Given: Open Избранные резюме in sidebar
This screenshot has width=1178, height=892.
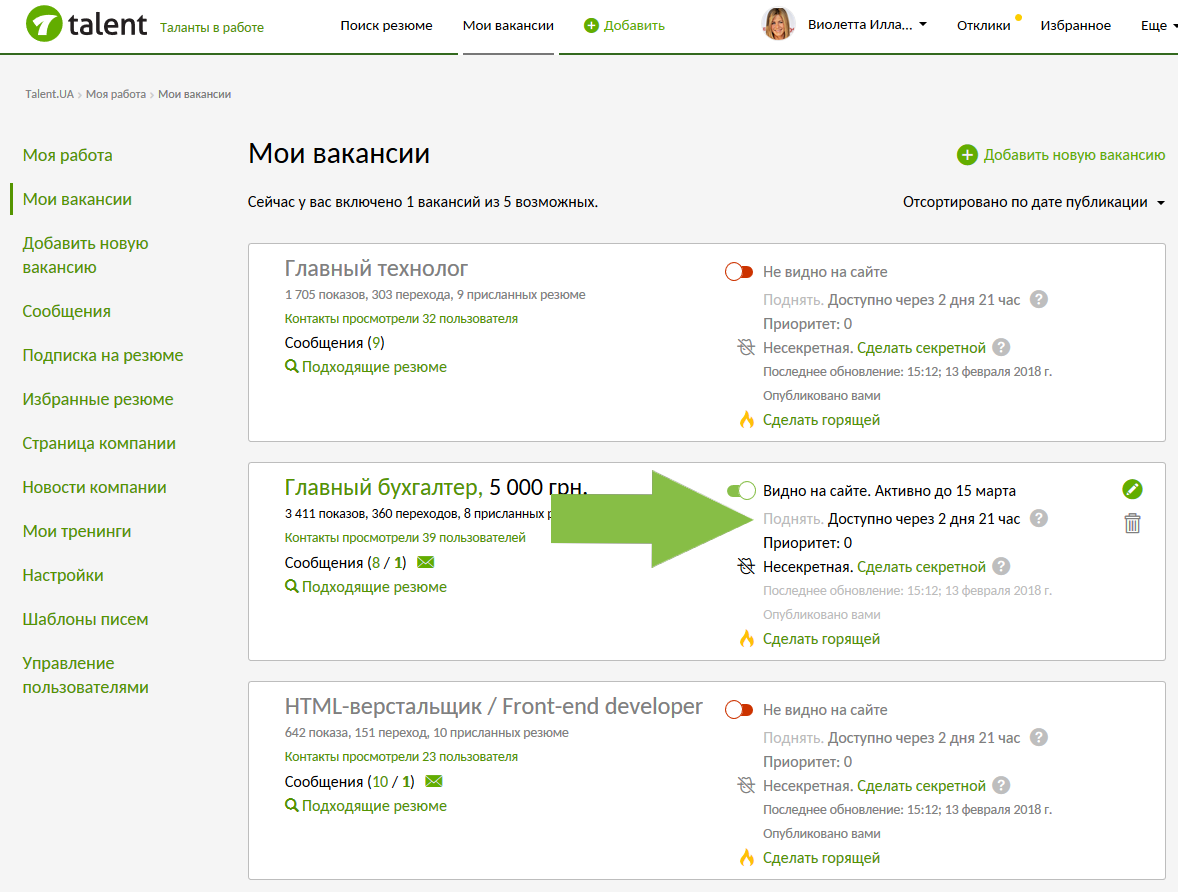Looking at the screenshot, I should pos(98,399).
